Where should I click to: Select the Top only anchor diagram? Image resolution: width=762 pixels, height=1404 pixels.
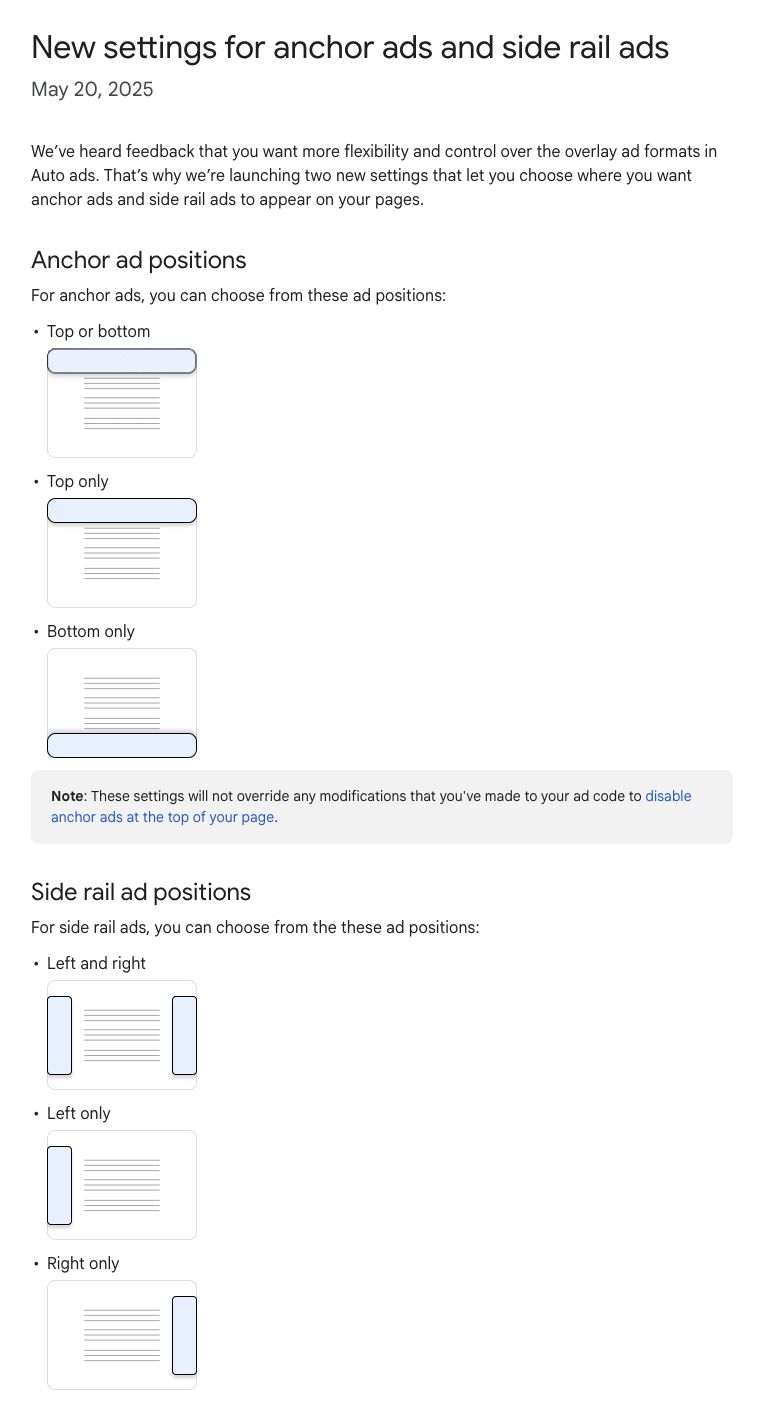(x=122, y=553)
